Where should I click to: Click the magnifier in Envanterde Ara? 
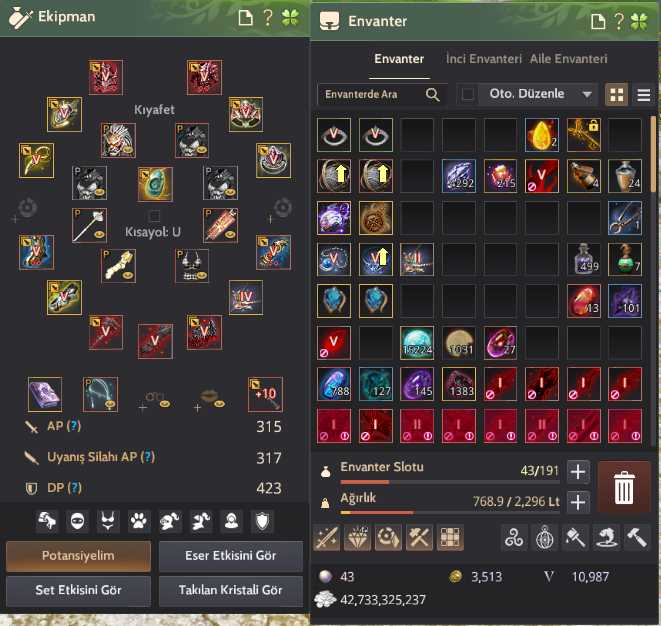(x=433, y=94)
